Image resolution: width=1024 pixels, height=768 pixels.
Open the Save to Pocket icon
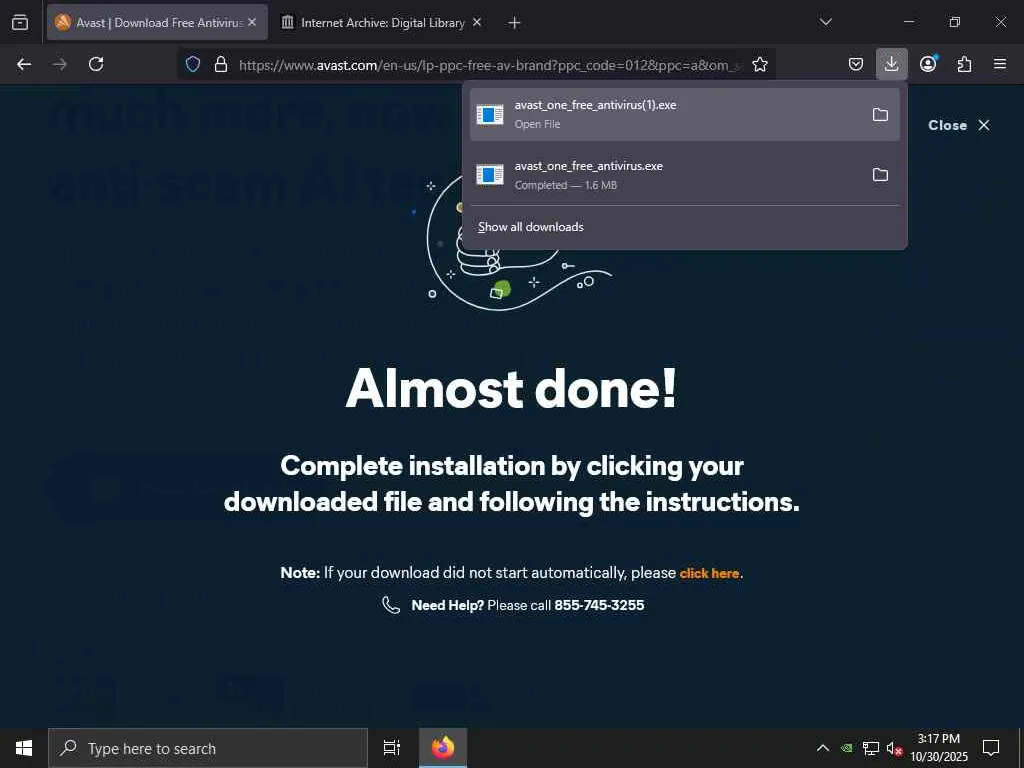point(856,64)
